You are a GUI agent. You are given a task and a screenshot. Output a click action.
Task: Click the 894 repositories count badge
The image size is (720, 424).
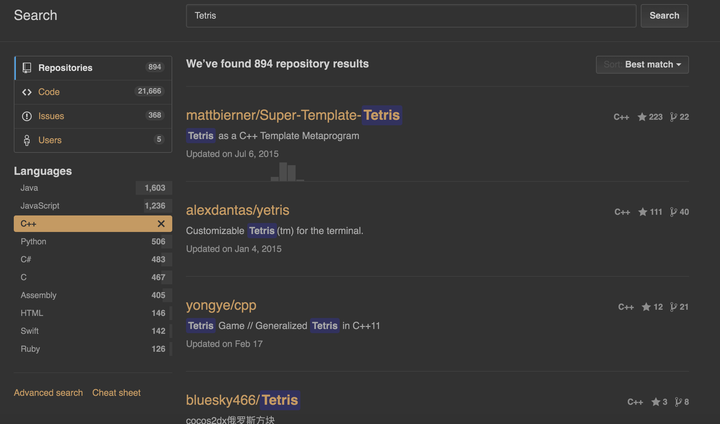tap(155, 67)
